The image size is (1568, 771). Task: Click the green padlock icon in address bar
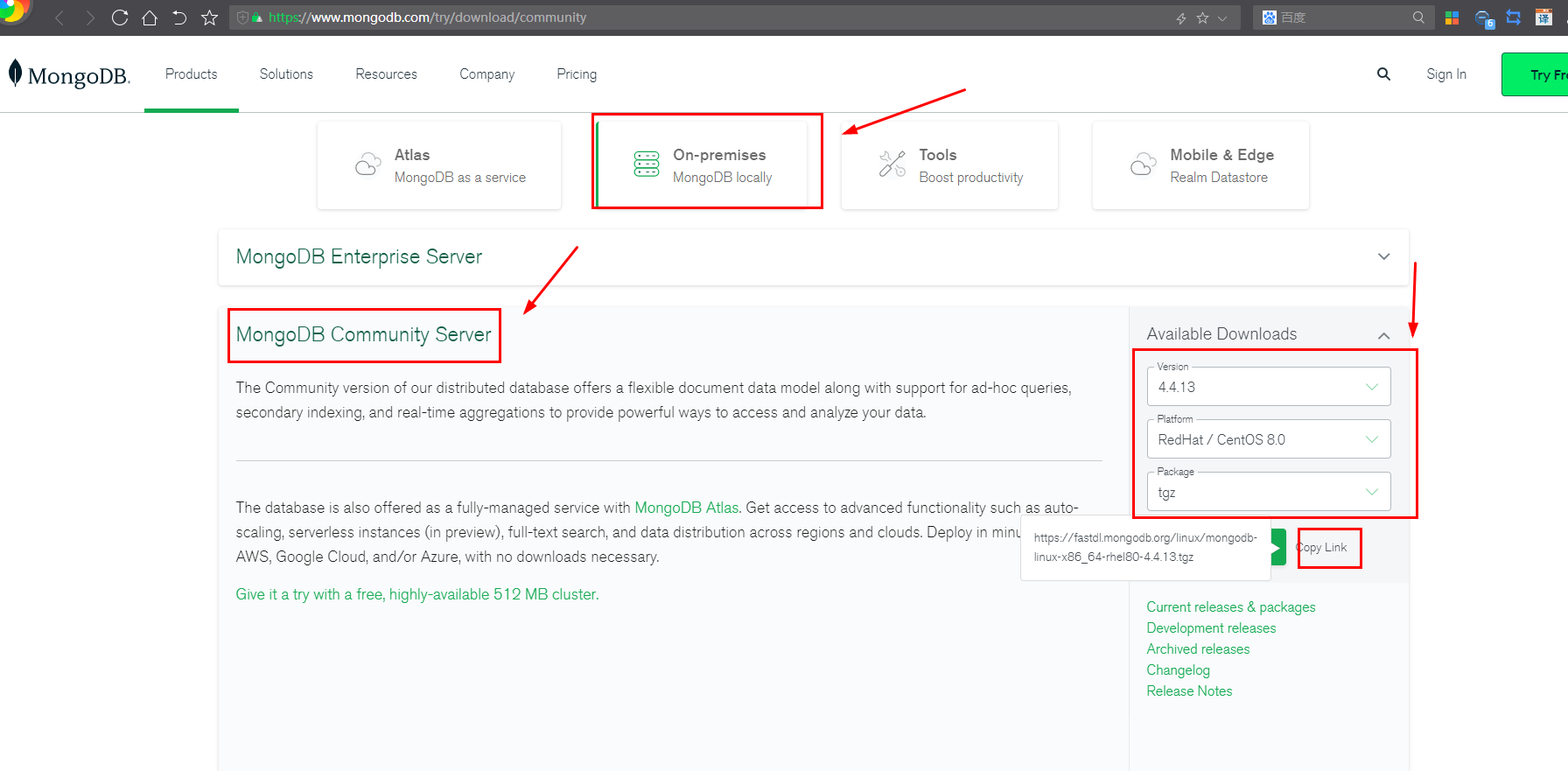(257, 18)
